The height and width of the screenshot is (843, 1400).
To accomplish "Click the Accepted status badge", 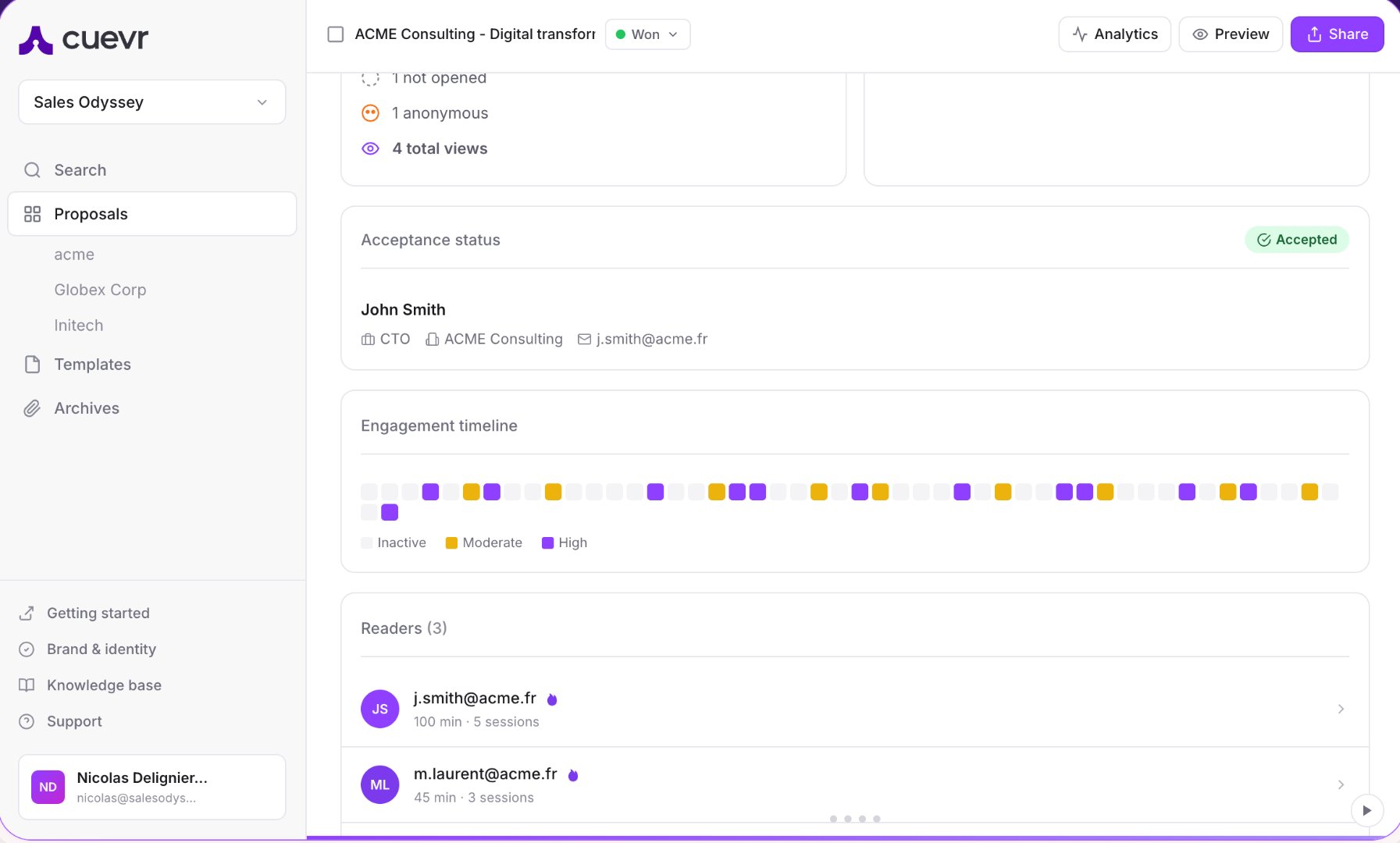I will point(1297,240).
